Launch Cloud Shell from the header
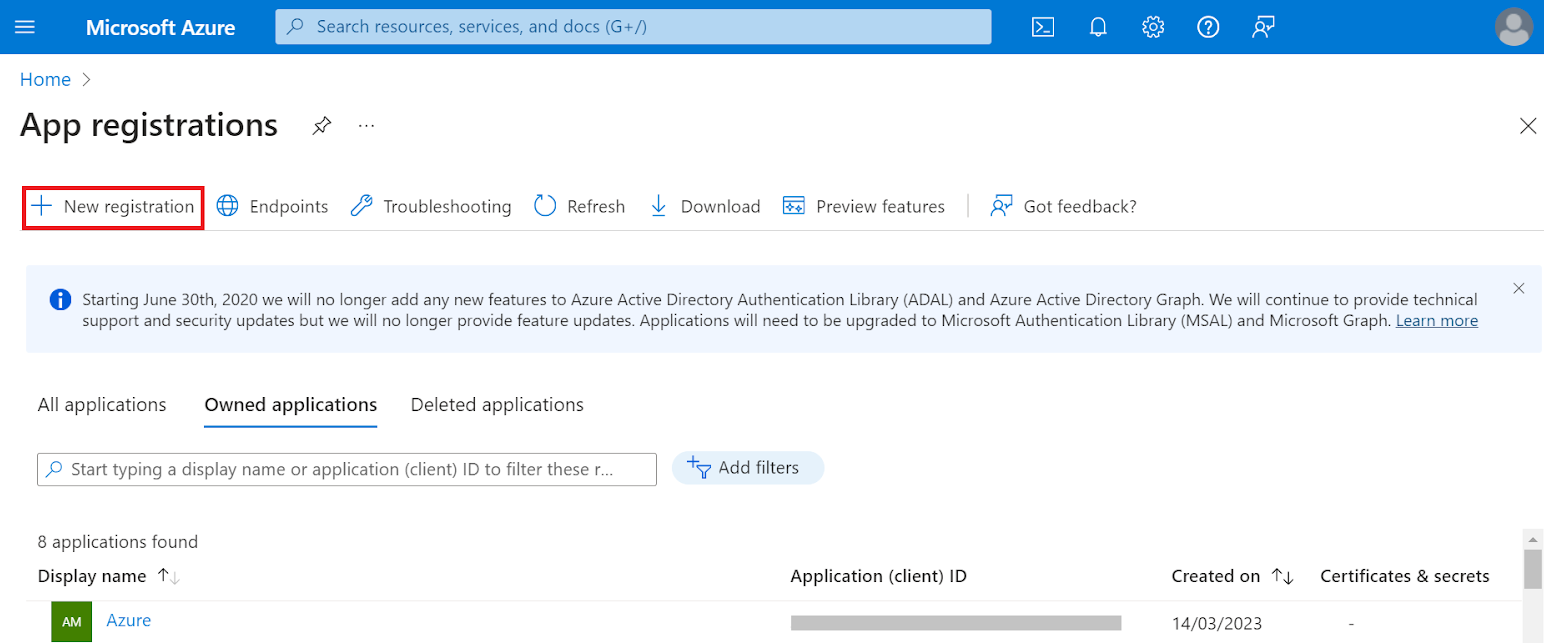1544x643 pixels. [1043, 27]
